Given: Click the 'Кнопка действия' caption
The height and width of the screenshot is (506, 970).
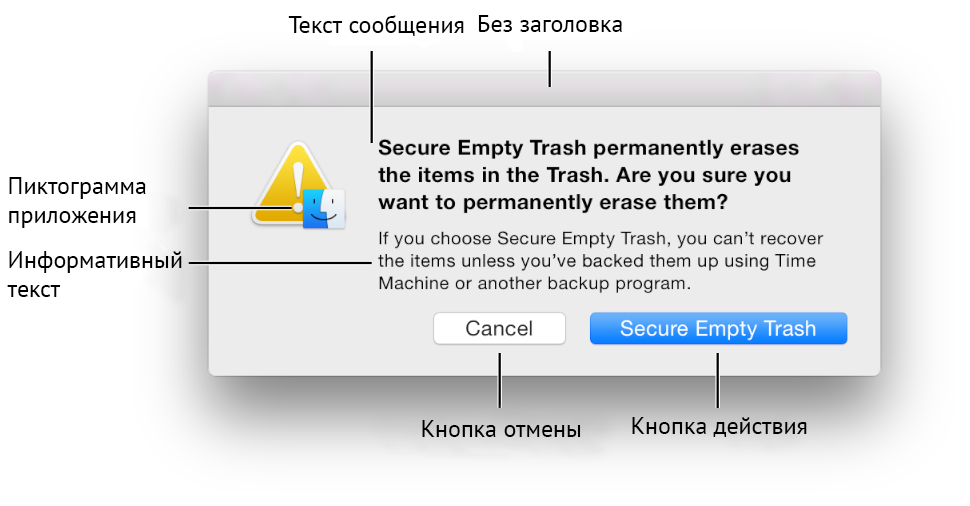Looking at the screenshot, I should pyautogui.click(x=718, y=427).
